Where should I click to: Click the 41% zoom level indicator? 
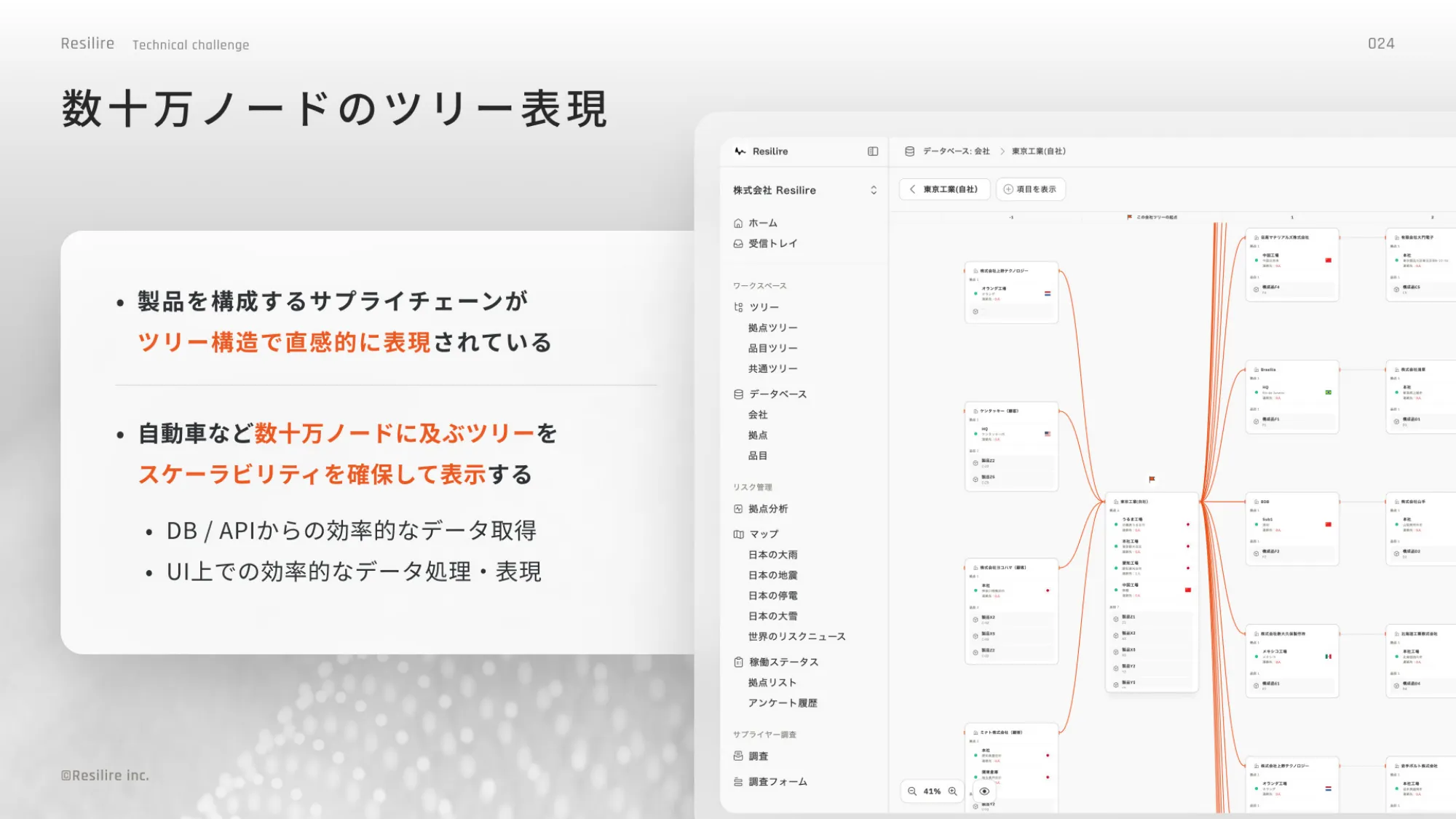[932, 791]
